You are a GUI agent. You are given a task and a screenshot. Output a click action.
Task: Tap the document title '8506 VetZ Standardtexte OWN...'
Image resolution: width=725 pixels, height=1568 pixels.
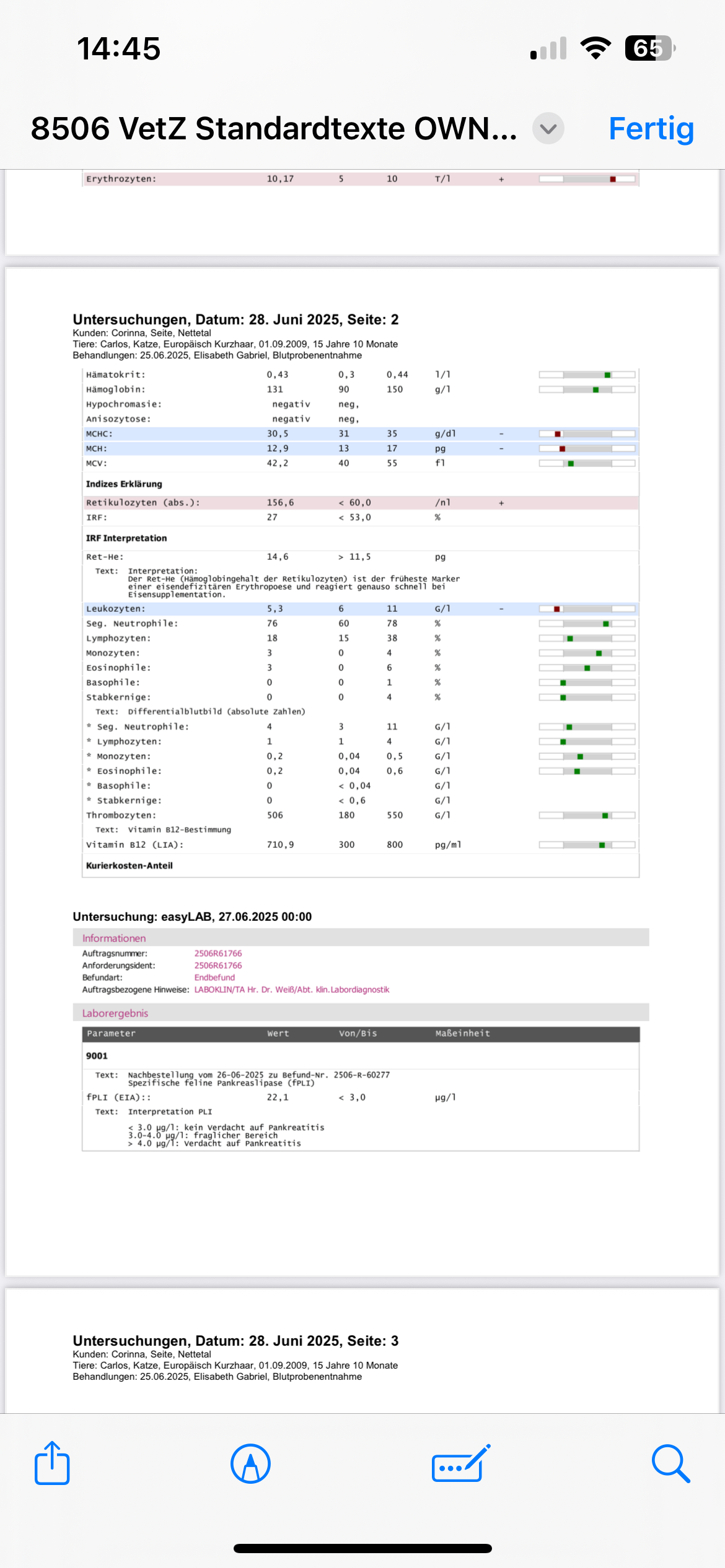[274, 129]
